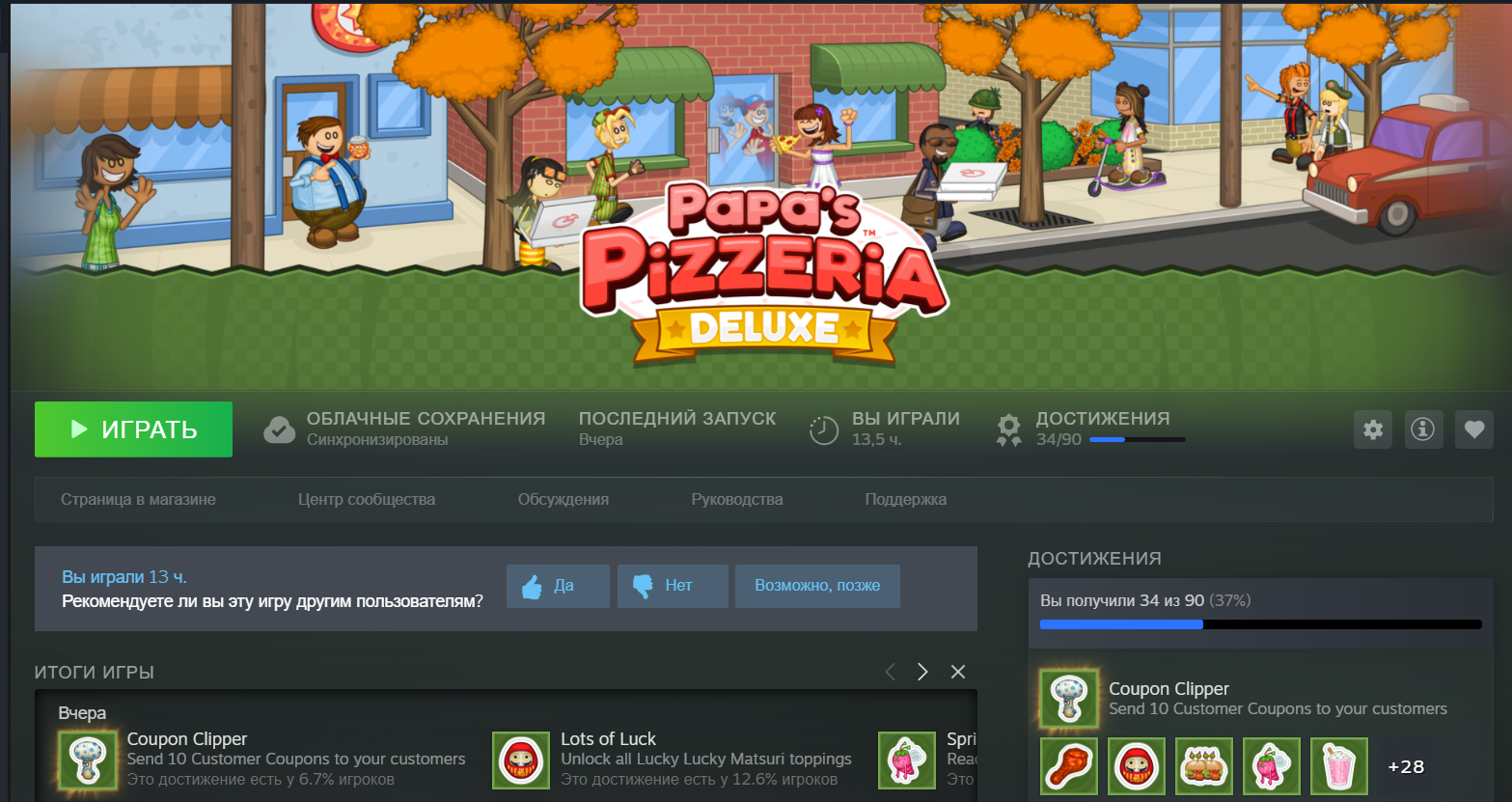Screen dimensions: 1512x802
Task: Click the clock icon next to ВЫ ИГРАЛИ
Action: 823,429
